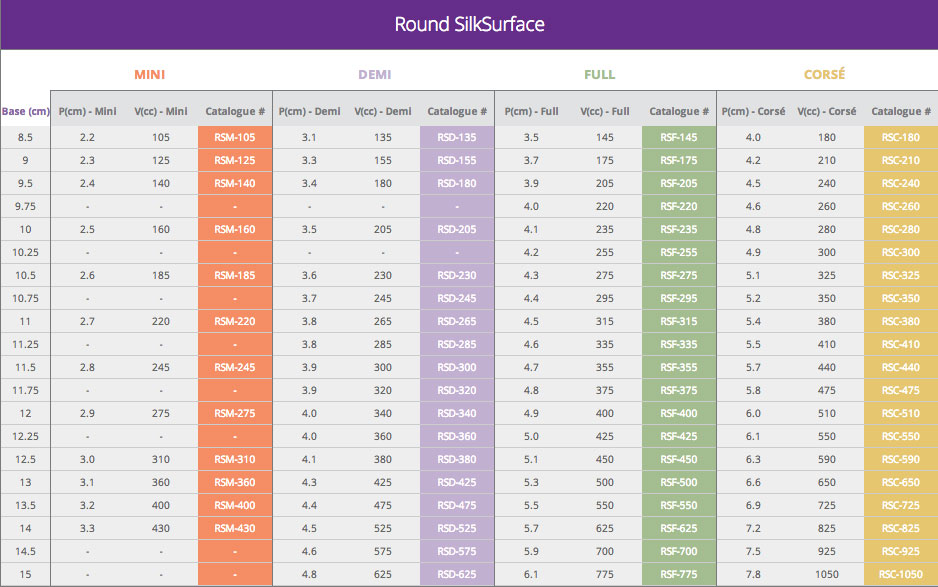This screenshot has height=587, width=938.
Task: Click the P(cm) - Mini column header
Action: 87,111
